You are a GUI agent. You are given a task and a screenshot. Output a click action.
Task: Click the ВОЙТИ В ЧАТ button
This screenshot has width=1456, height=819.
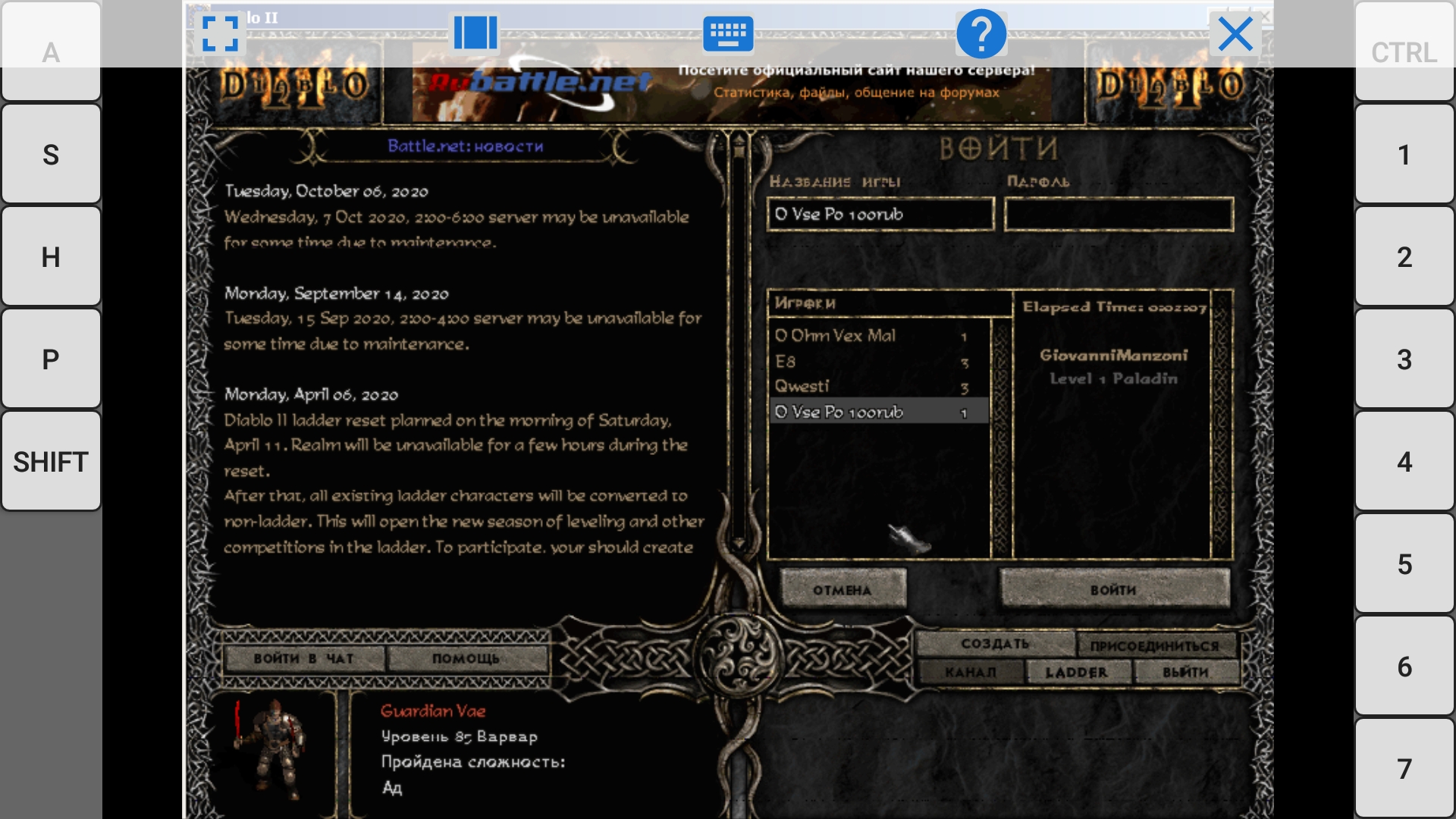[304, 658]
